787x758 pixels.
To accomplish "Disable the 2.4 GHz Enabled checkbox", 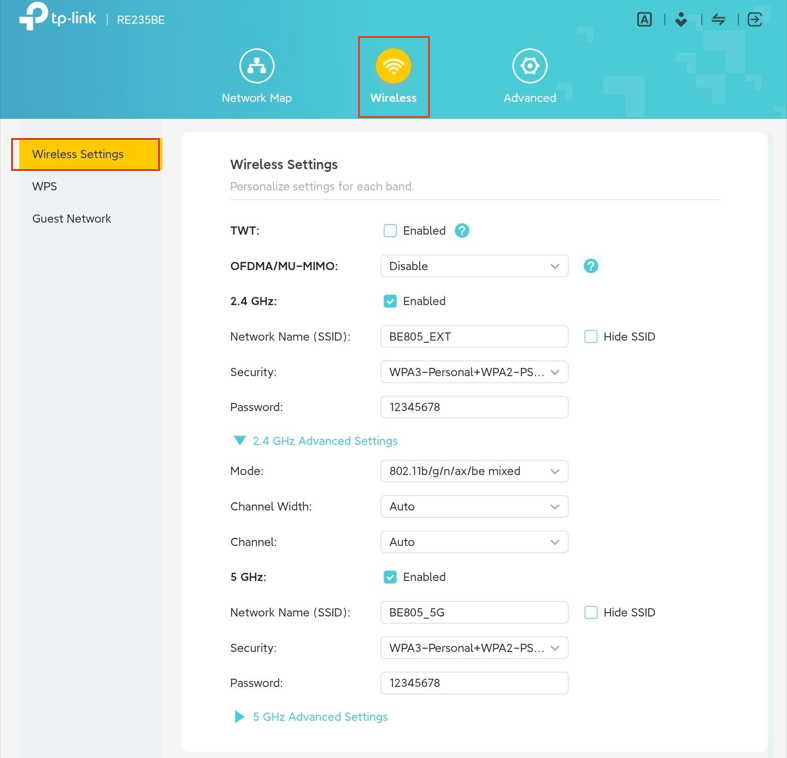I will (390, 301).
